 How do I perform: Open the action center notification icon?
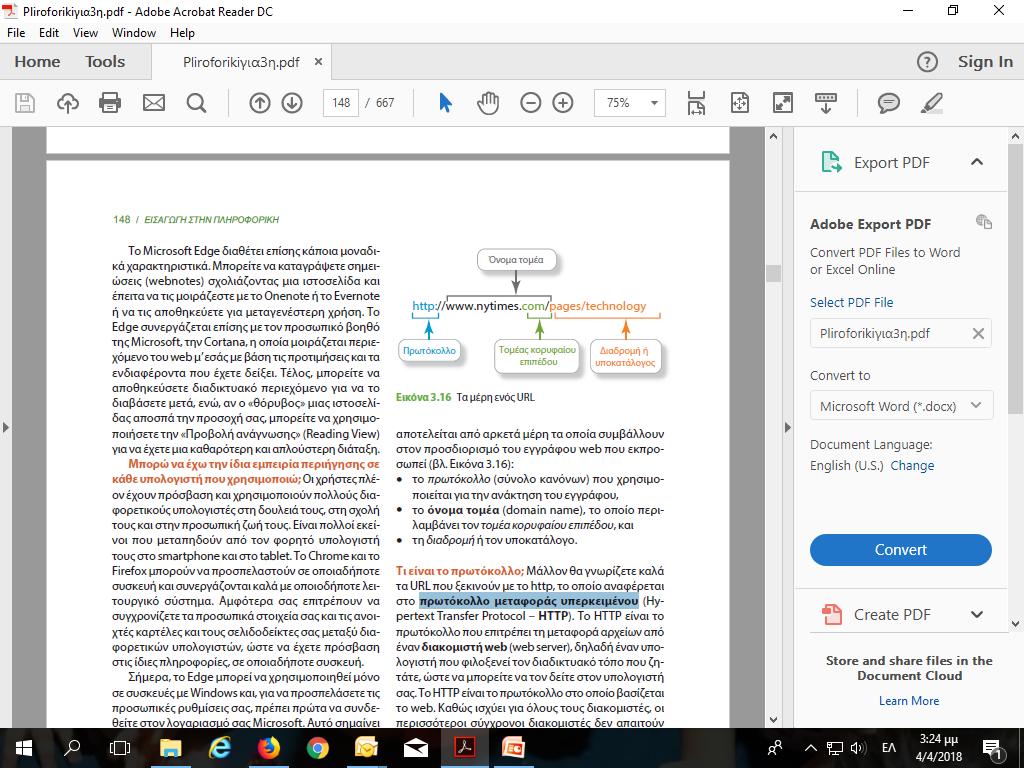tap(991, 748)
